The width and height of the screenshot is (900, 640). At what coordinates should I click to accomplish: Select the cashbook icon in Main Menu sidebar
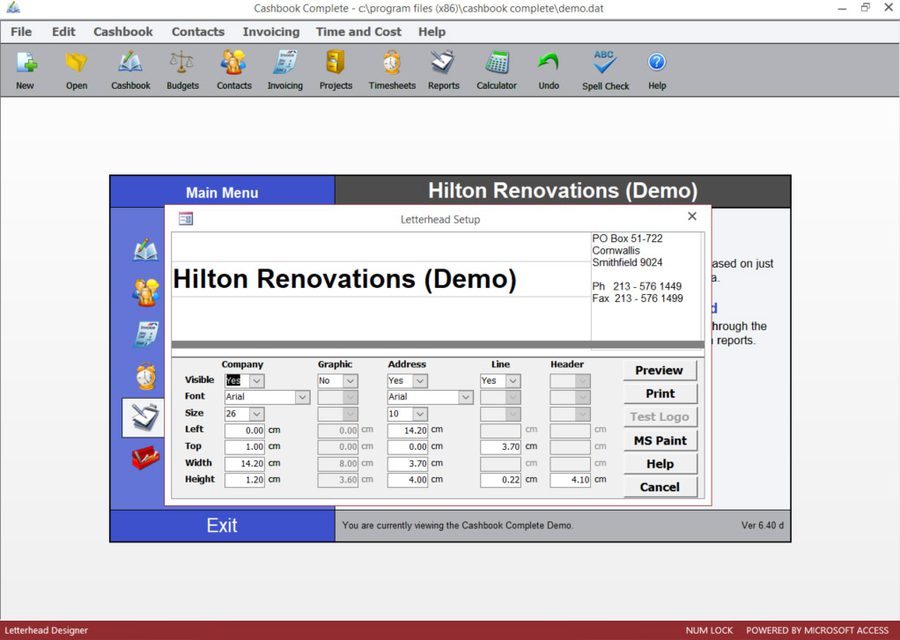coord(145,250)
